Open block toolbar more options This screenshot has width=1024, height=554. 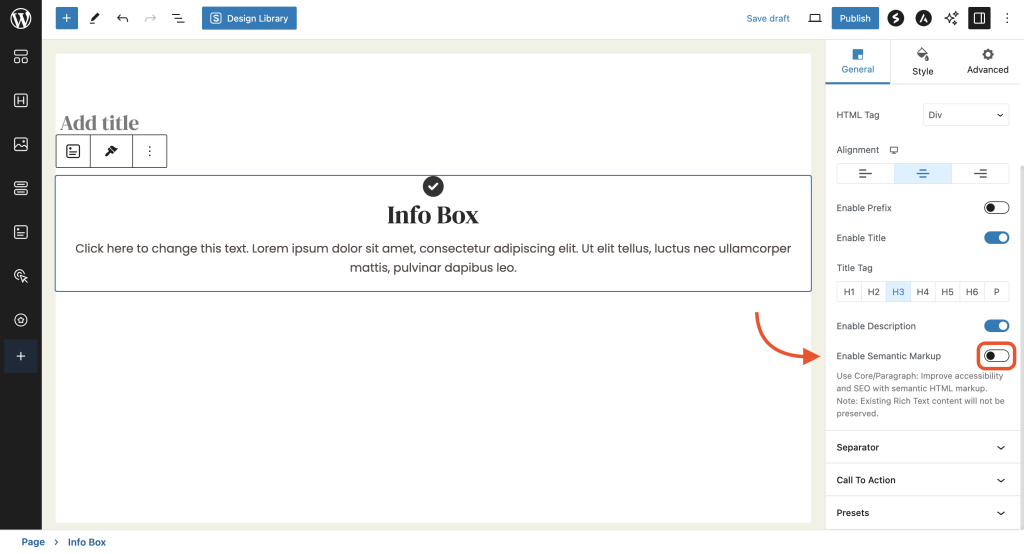150,151
